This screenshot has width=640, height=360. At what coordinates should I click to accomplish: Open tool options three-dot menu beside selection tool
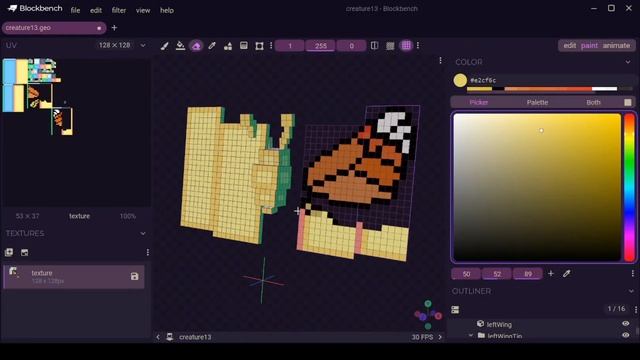point(271,46)
